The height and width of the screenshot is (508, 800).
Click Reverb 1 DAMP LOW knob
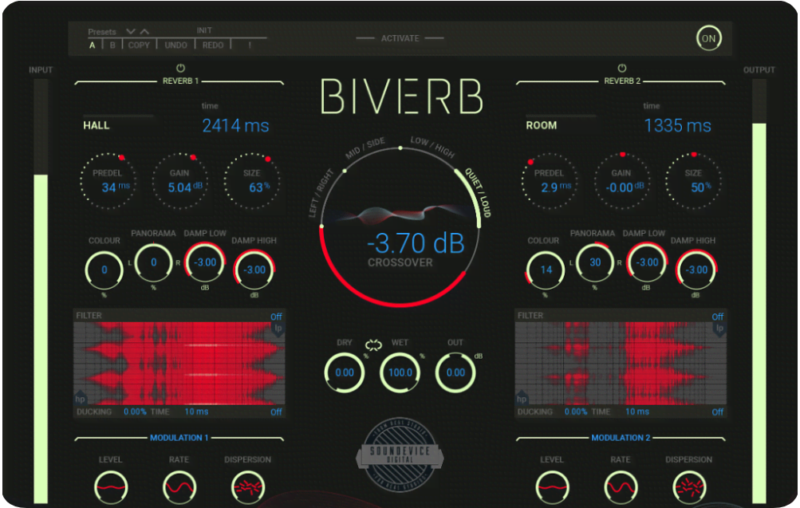pyautogui.click(x=205, y=263)
